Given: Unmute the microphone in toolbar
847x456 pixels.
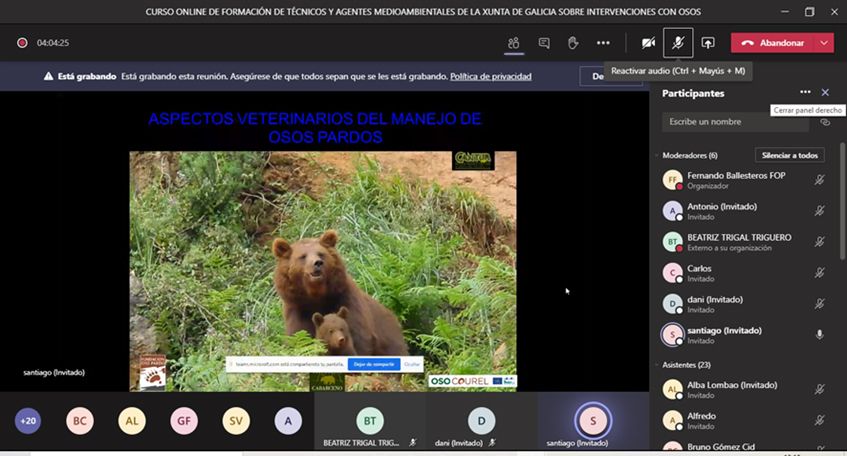Looking at the screenshot, I should click(678, 43).
